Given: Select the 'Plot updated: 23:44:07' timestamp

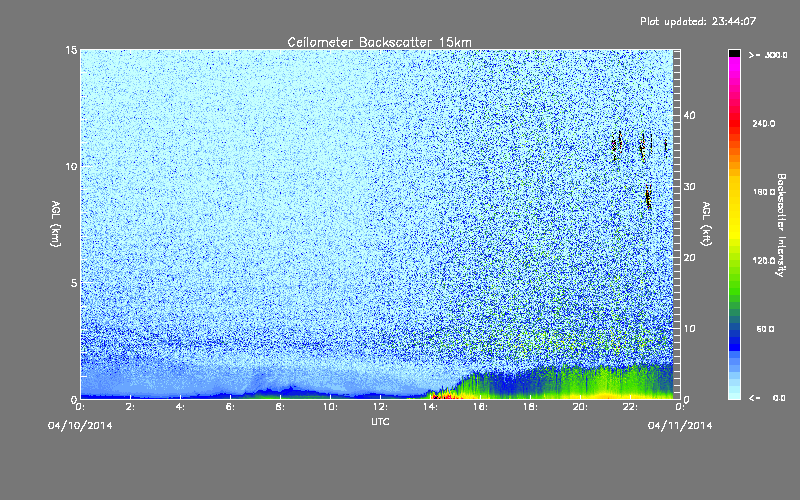Looking at the screenshot, I should coord(698,21).
